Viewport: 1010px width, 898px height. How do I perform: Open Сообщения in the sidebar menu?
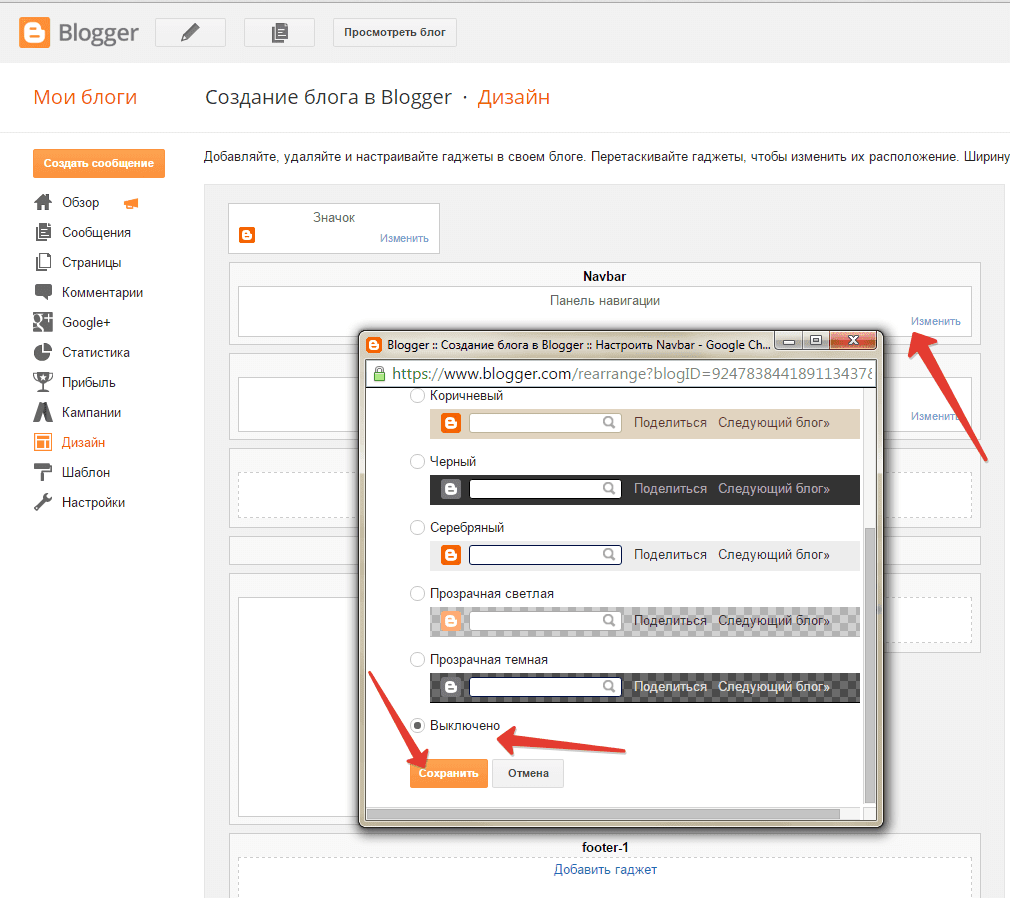96,233
